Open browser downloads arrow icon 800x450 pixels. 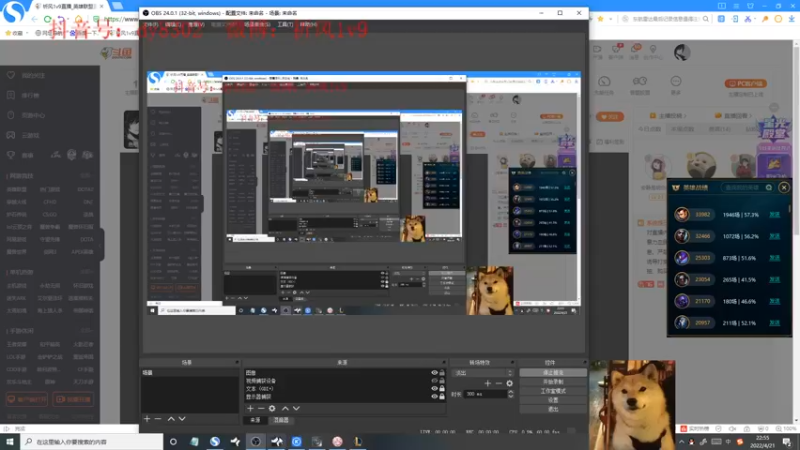(791, 19)
